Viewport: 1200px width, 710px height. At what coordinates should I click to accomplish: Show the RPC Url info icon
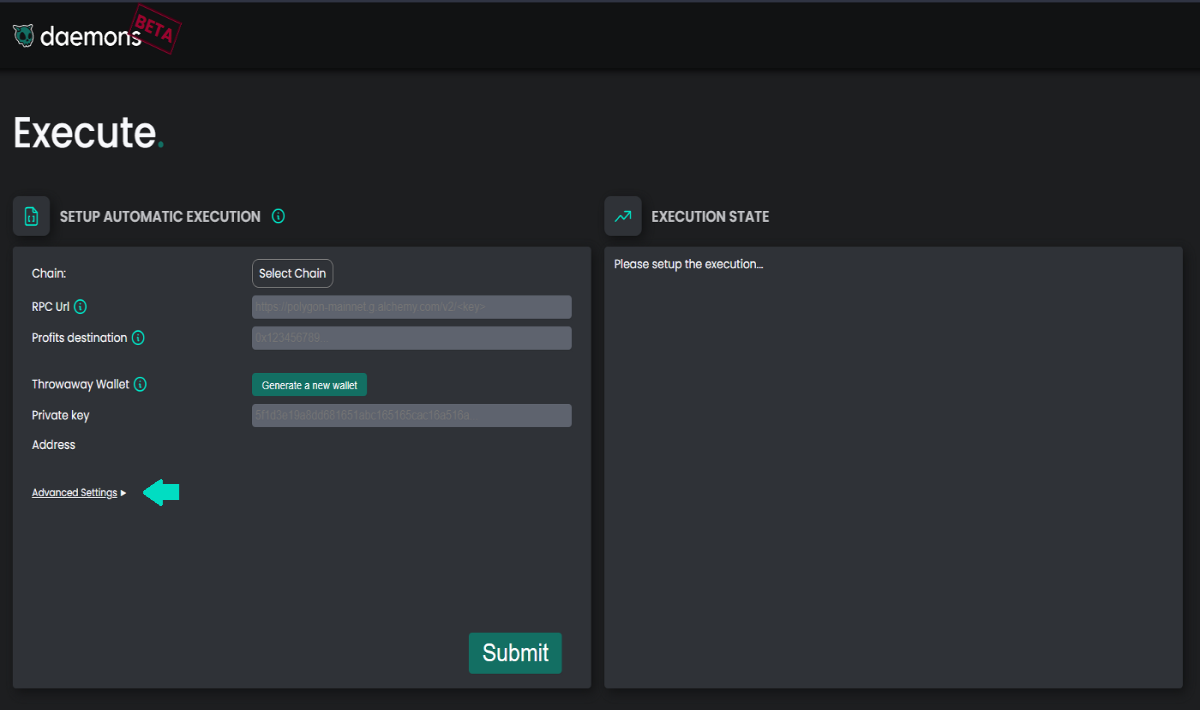pos(80,307)
